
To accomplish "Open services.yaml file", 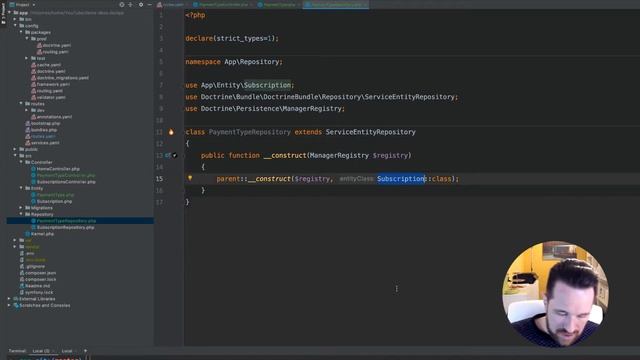I will click(x=45, y=143).
